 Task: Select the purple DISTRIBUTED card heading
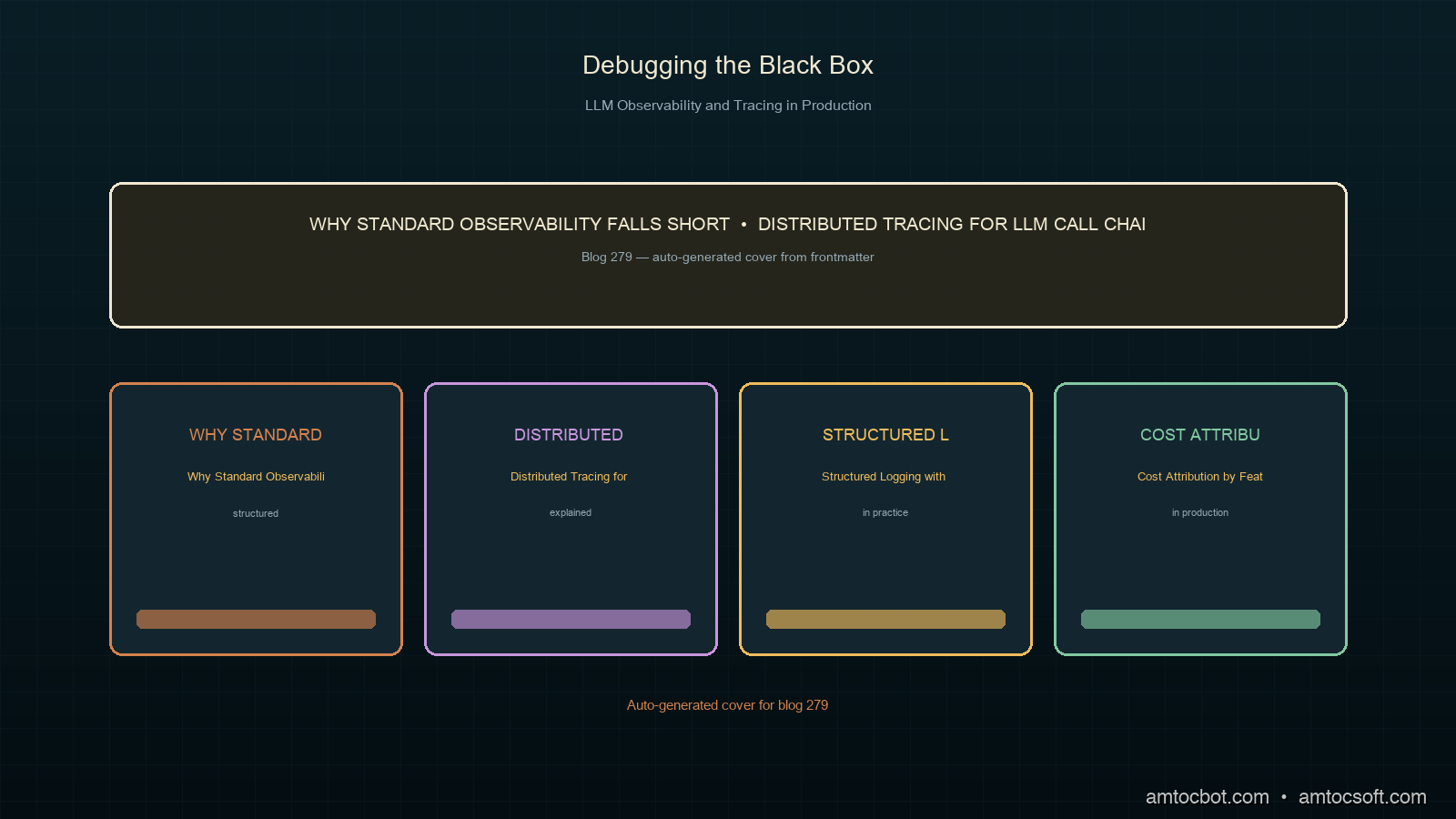569,435
